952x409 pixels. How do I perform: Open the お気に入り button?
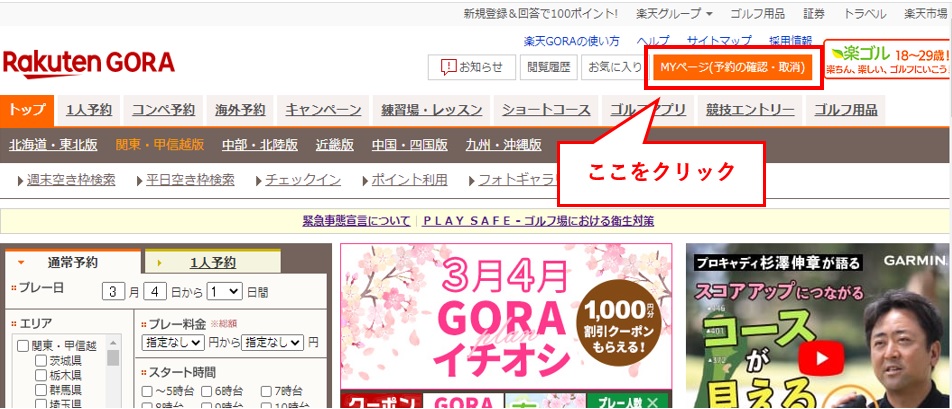614,67
